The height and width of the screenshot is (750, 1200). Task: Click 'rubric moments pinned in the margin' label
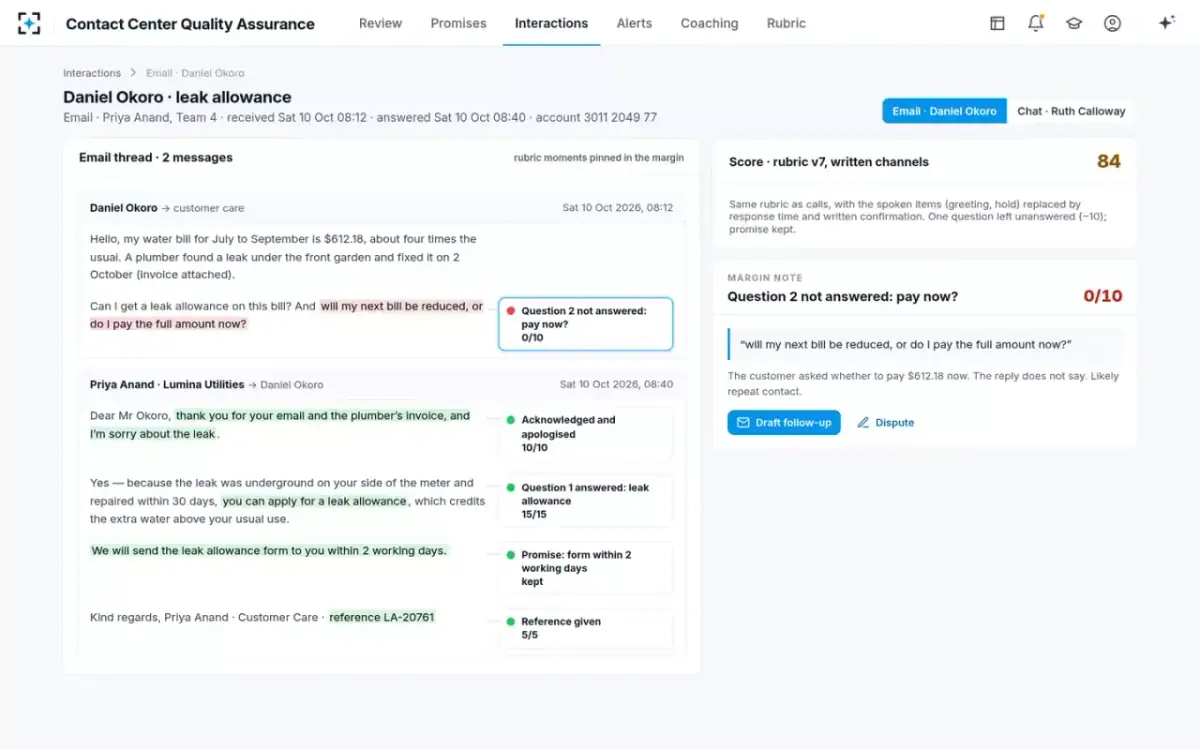click(599, 158)
